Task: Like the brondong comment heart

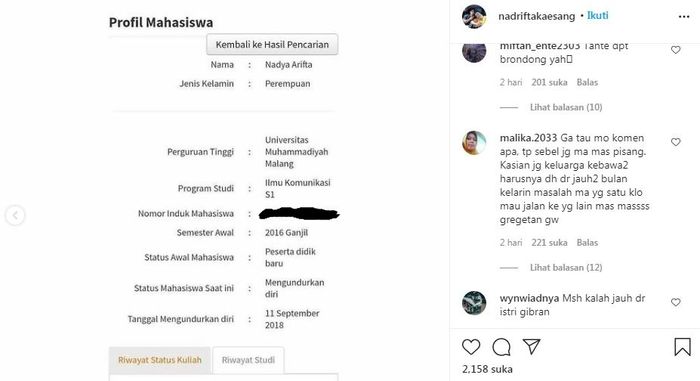Action: point(676,50)
